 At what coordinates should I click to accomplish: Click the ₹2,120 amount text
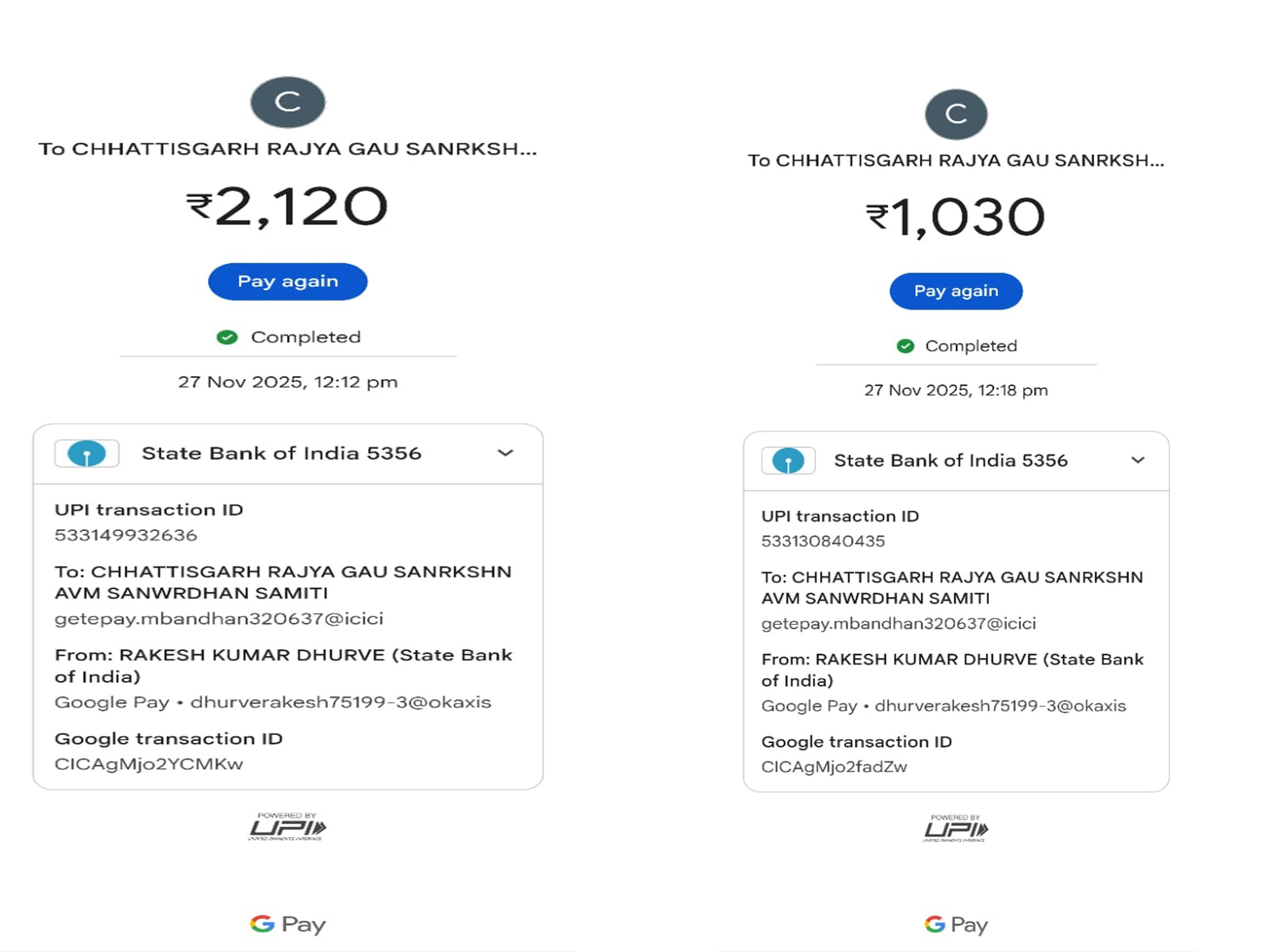(x=287, y=207)
